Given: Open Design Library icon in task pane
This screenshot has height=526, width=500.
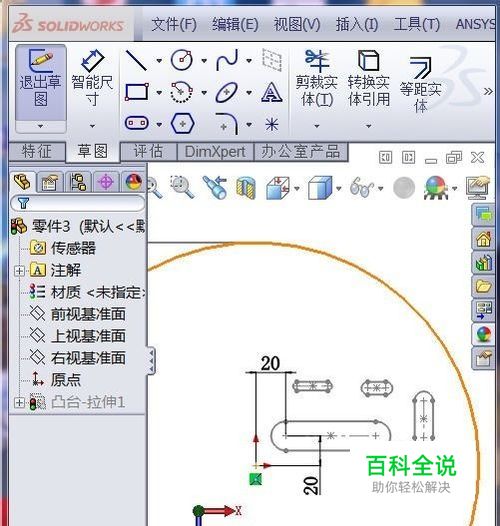Looking at the screenshot, I should tap(483, 262).
